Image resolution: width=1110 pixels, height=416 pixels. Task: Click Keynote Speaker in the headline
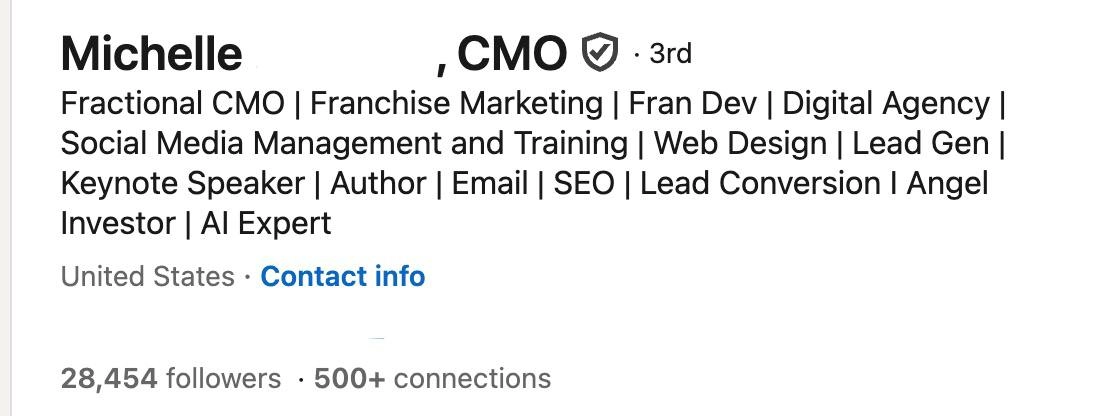[183, 185]
